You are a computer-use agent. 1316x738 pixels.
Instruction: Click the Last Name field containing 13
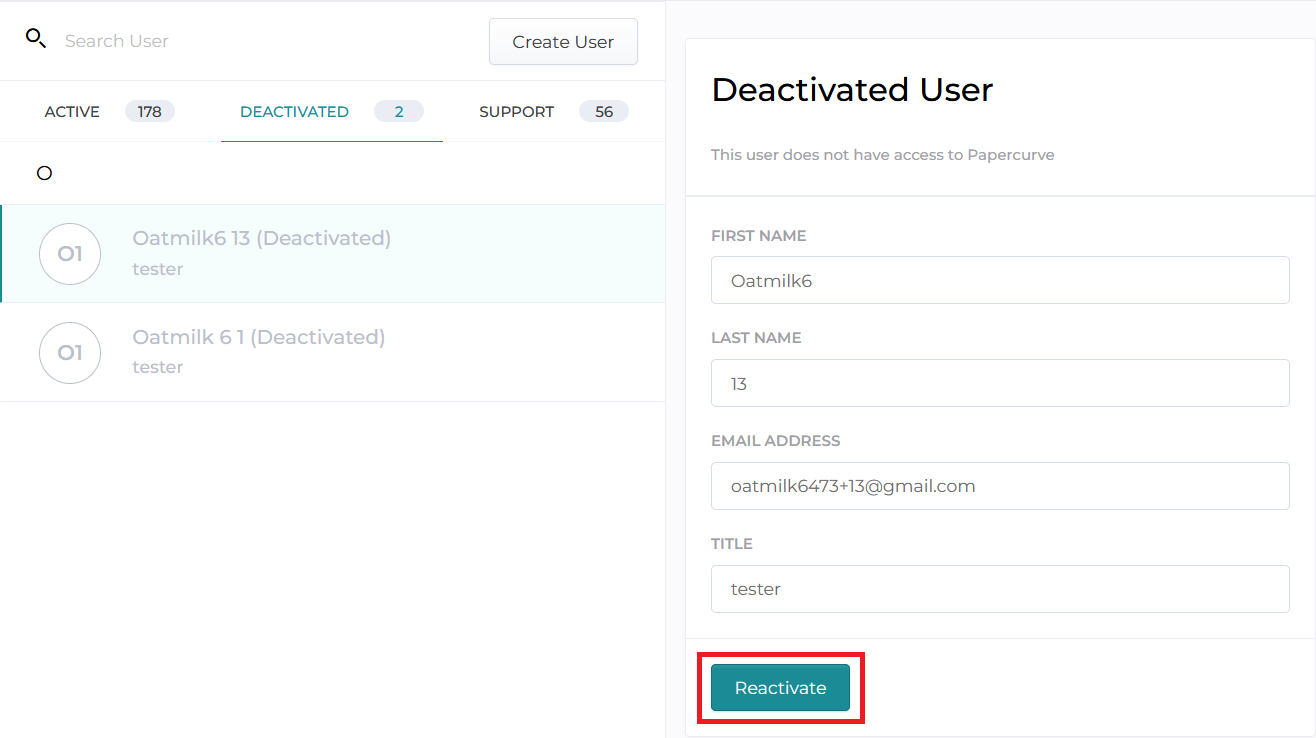1000,383
